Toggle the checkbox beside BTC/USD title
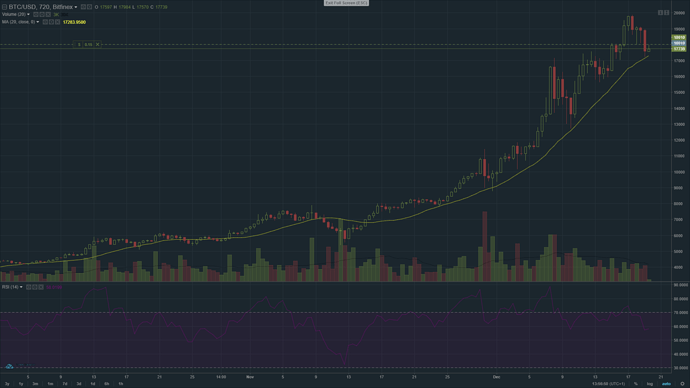 click(x=4, y=7)
